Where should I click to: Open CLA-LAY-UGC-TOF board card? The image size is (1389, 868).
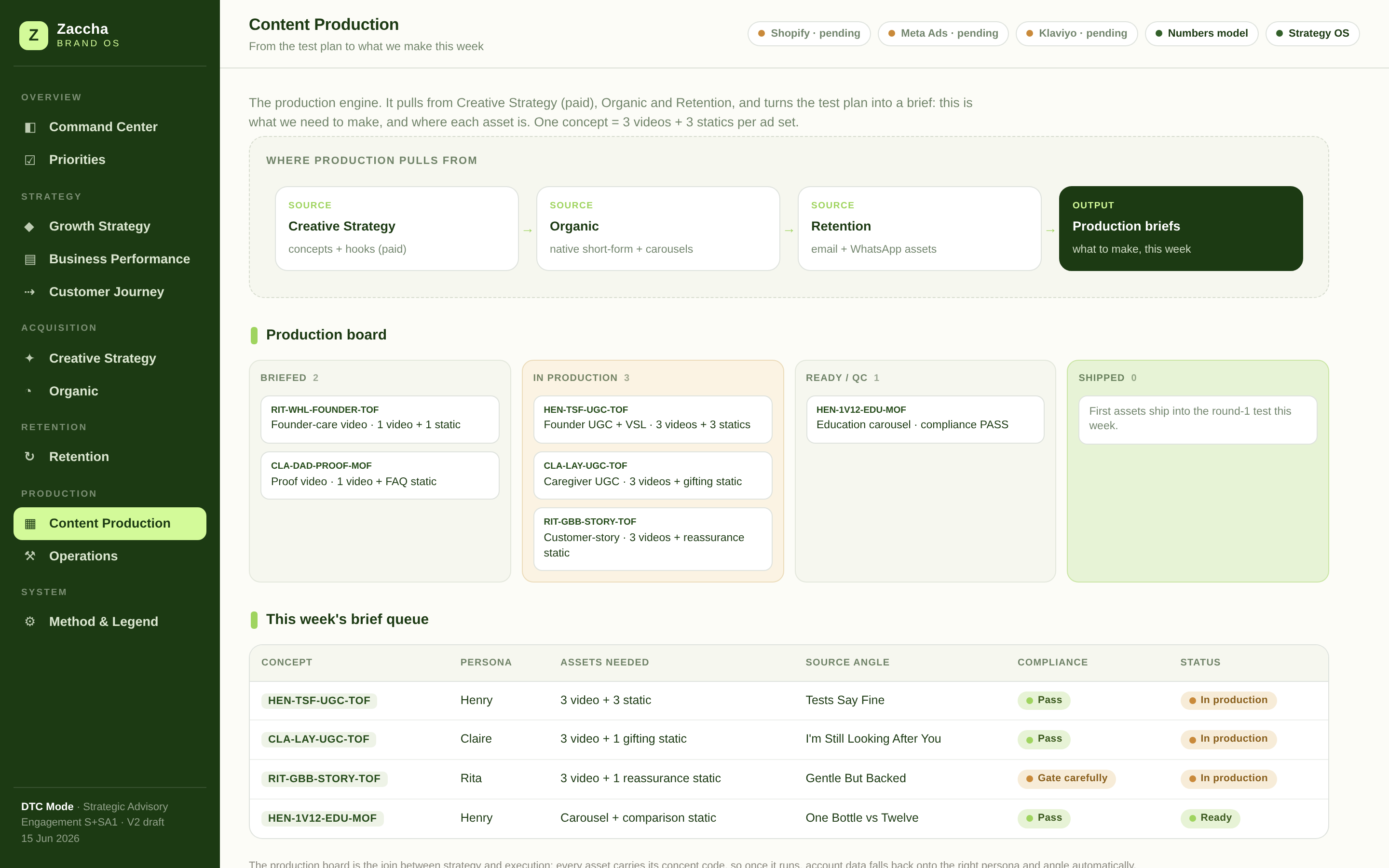(x=653, y=475)
